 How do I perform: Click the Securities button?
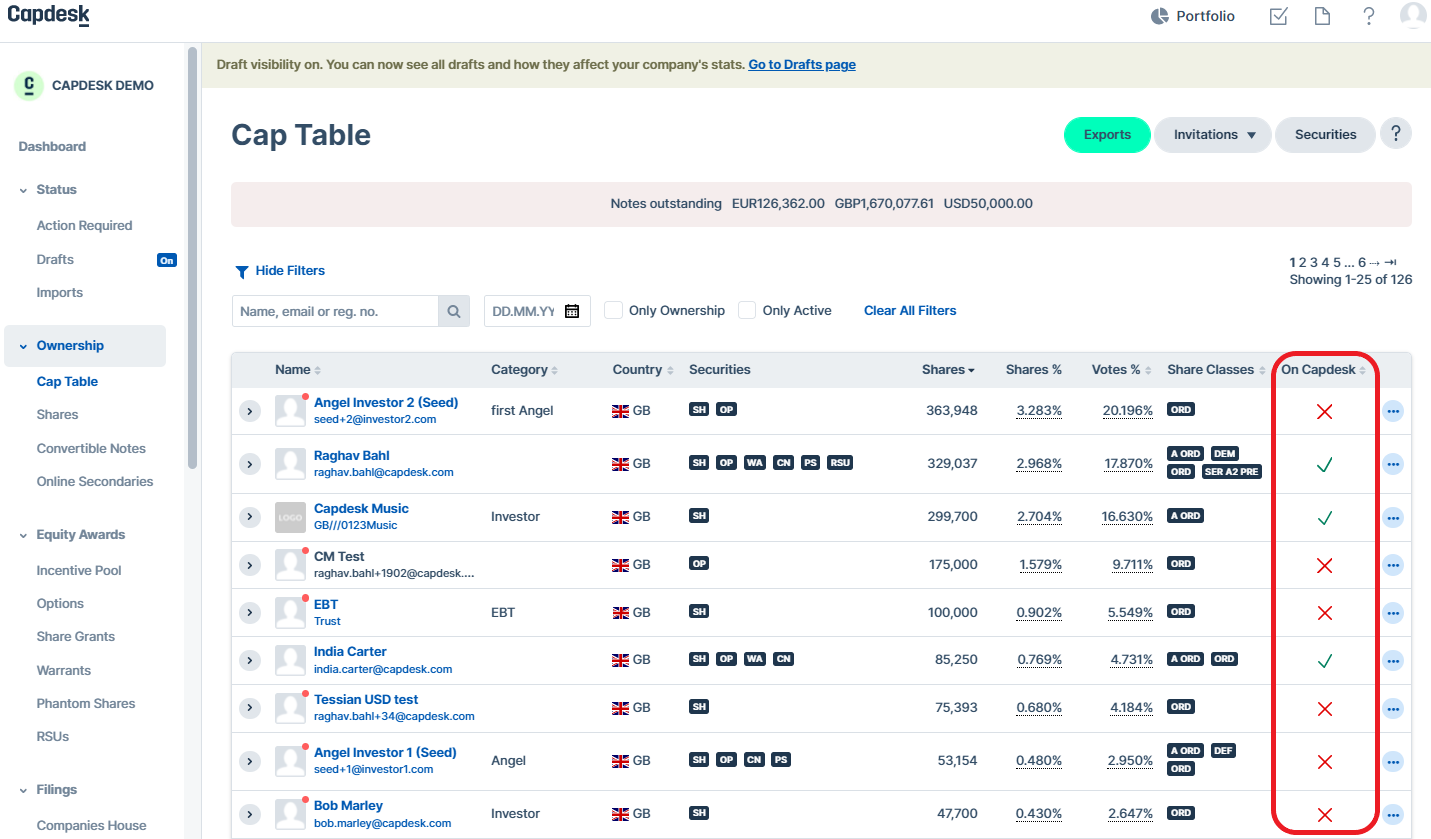coord(1325,135)
